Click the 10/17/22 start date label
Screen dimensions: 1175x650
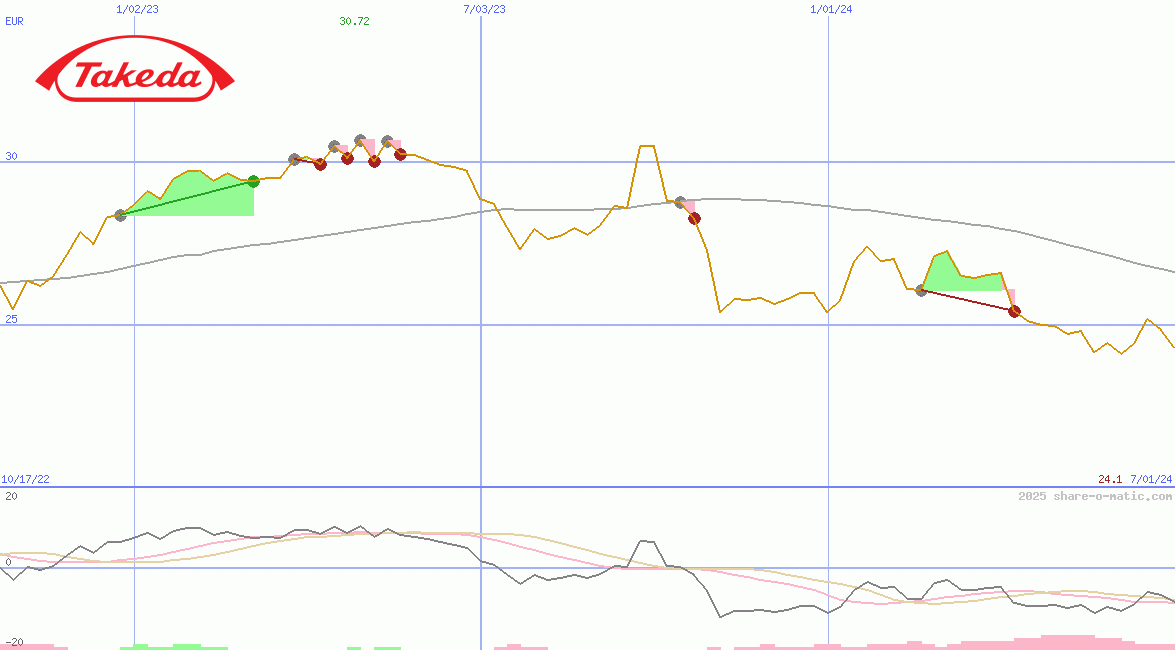click(x=25, y=480)
